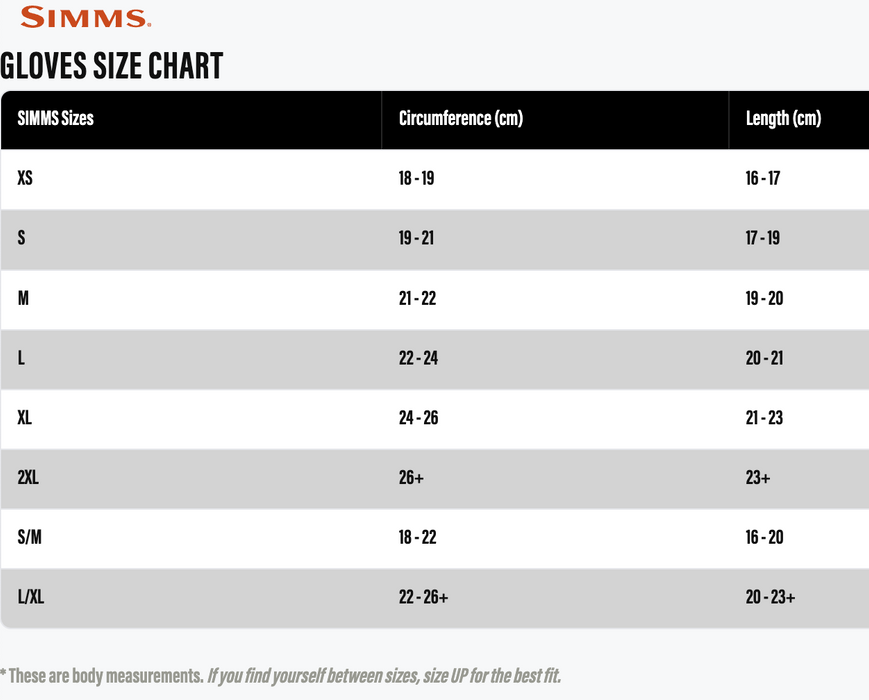869x700 pixels.
Task: Click the XS size row label
Action: click(25, 178)
